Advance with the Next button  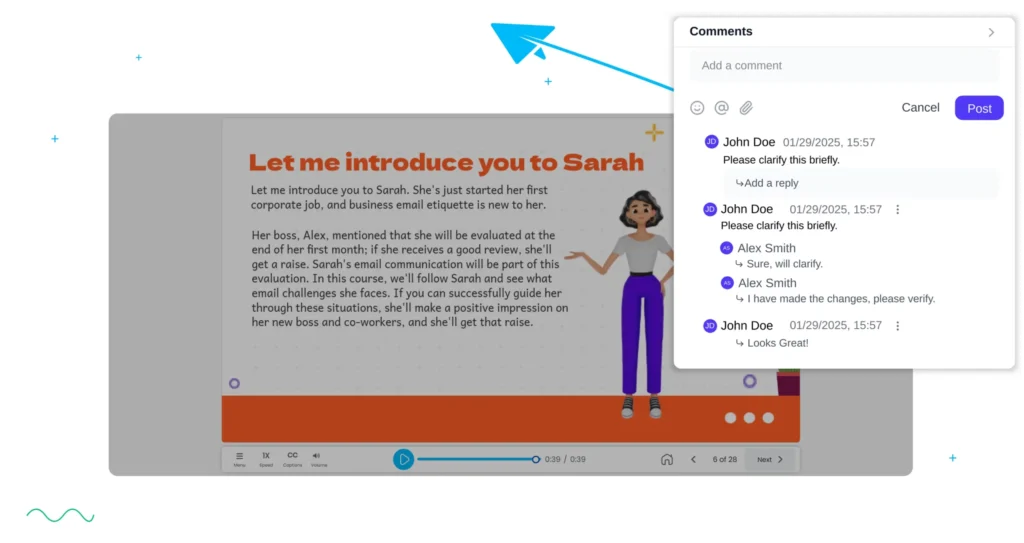(x=770, y=460)
